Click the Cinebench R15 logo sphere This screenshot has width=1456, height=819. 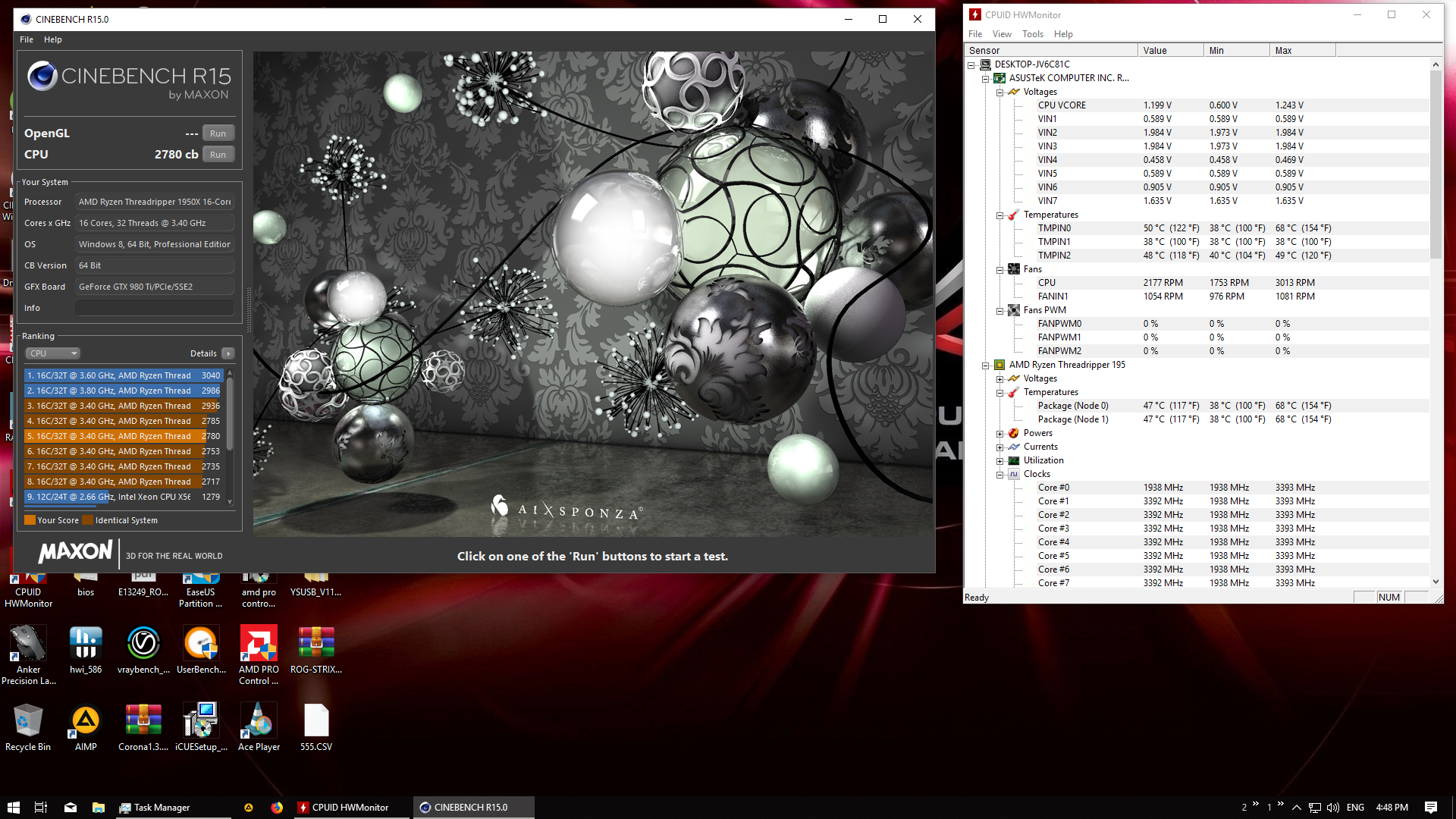click(x=42, y=76)
